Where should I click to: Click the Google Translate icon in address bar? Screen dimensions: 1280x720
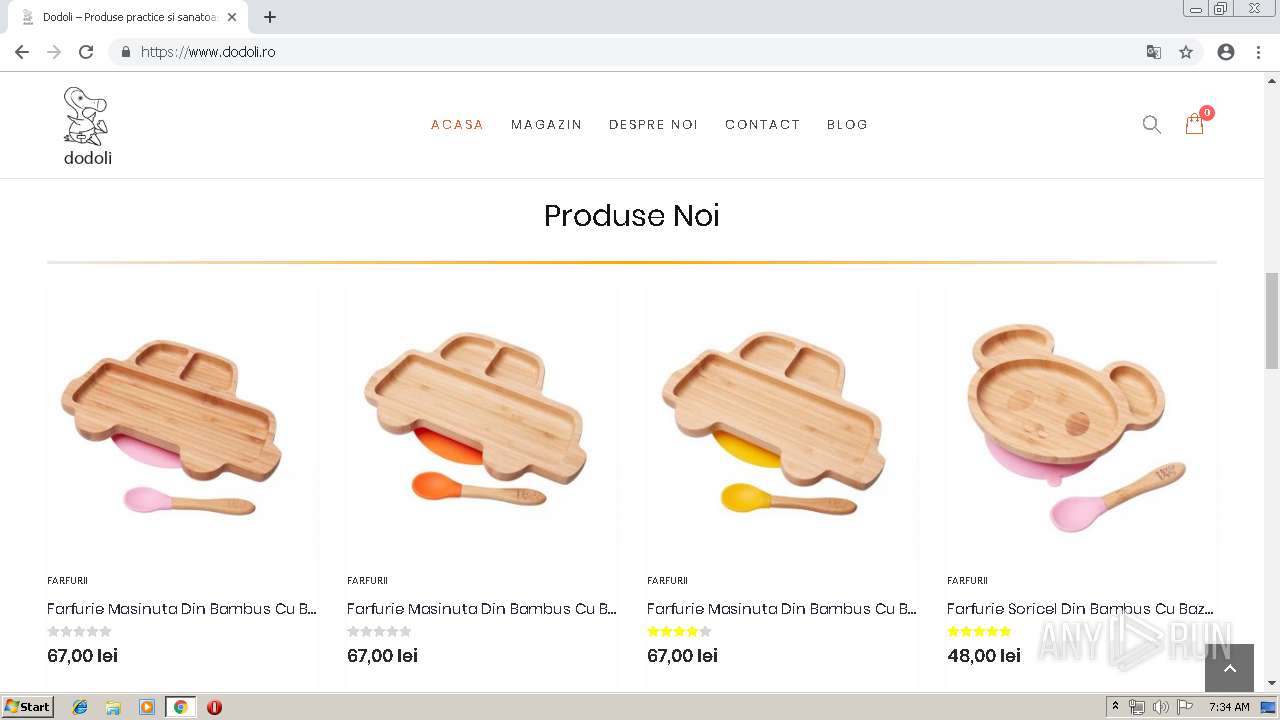point(1154,52)
